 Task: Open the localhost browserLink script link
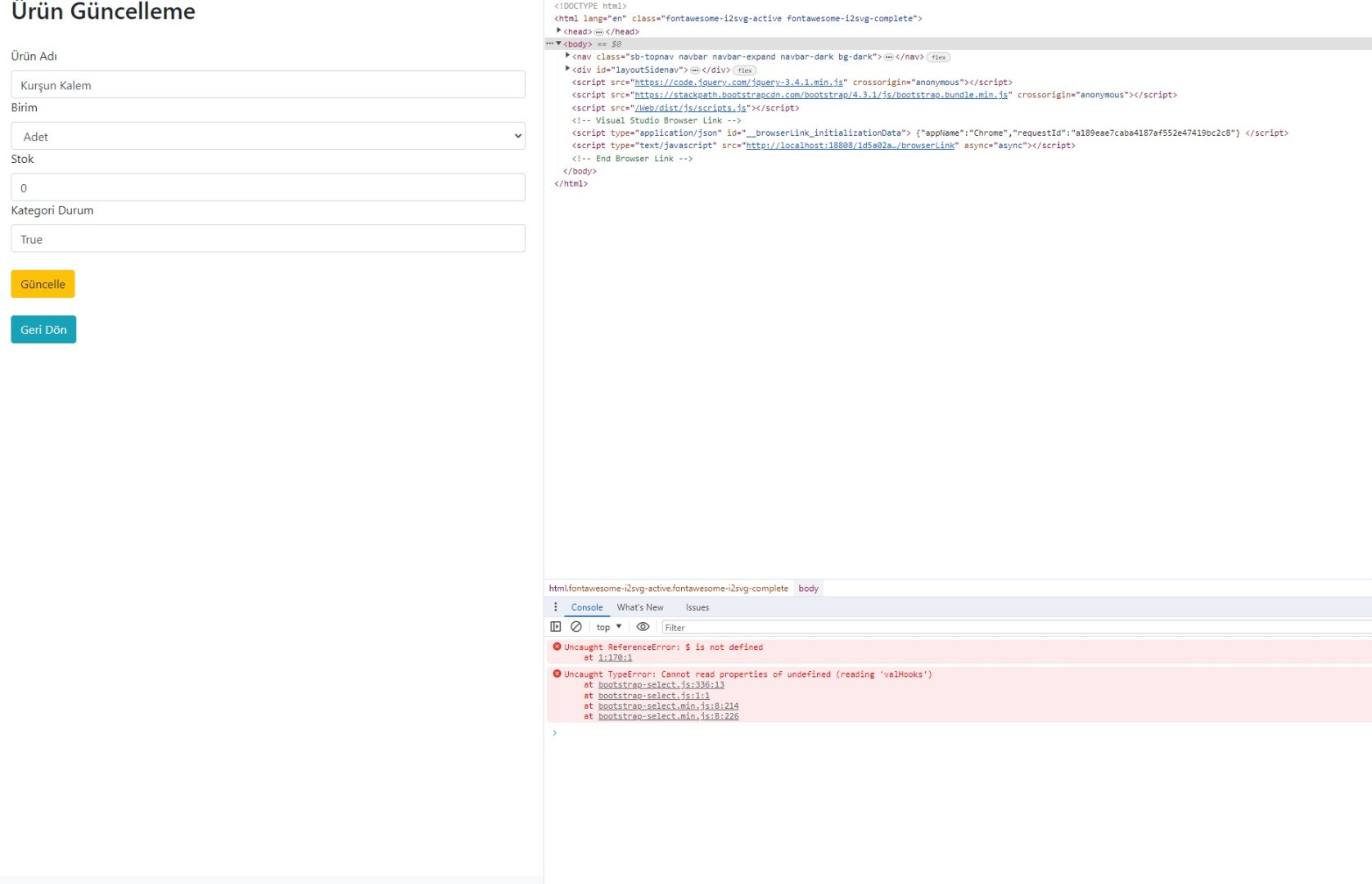(851, 146)
